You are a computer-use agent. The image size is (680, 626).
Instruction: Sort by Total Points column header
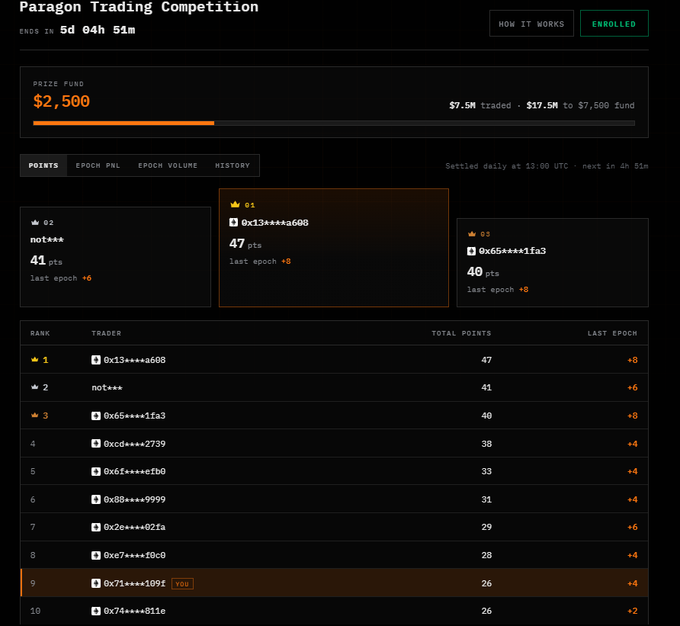(461, 333)
